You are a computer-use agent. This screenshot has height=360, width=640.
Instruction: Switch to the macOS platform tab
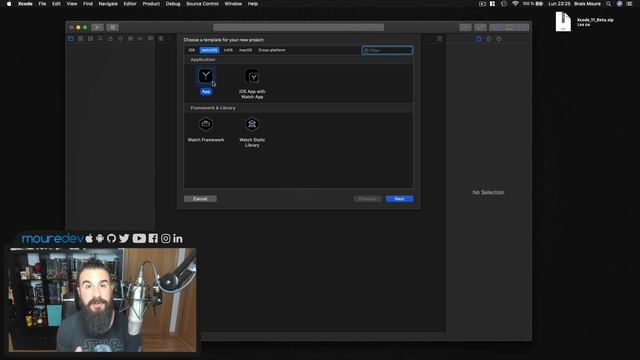245,50
